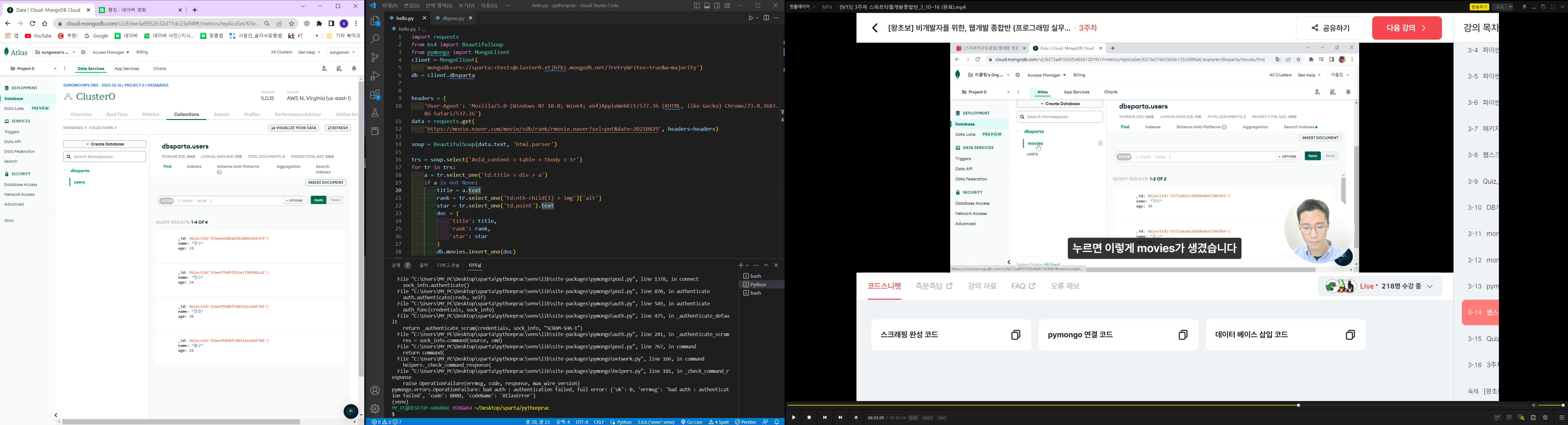
Task: Open Atlas notifications bell
Action: click(354, 69)
